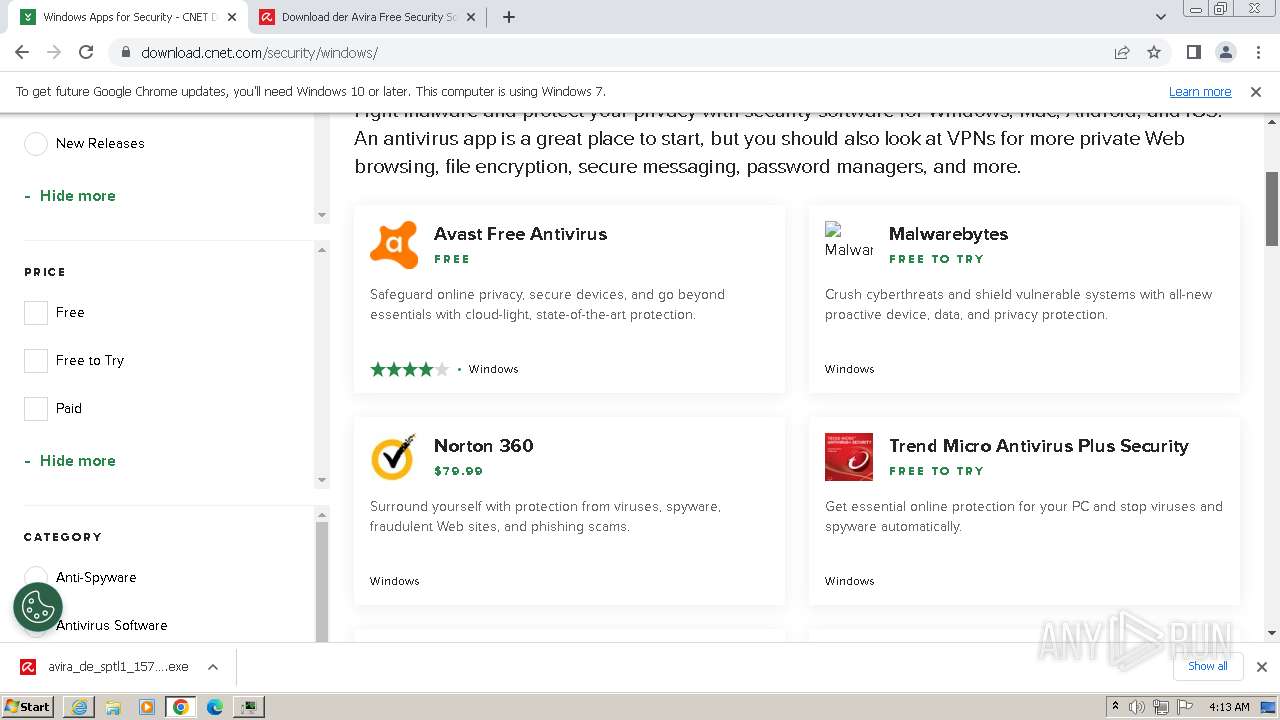Click the Learn more link
1280x720 pixels.
[x=1200, y=92]
